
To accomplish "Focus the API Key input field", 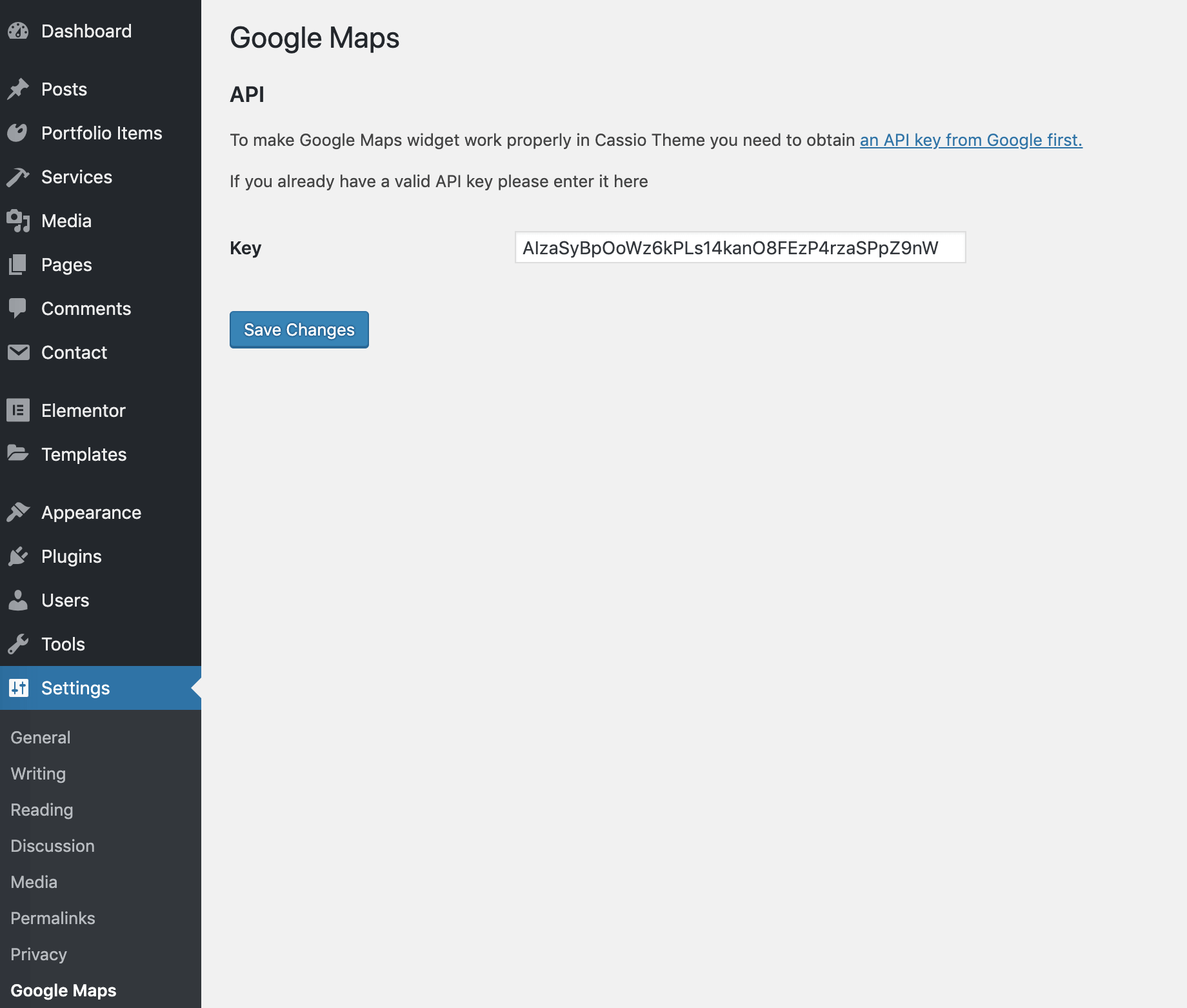I will (740, 248).
